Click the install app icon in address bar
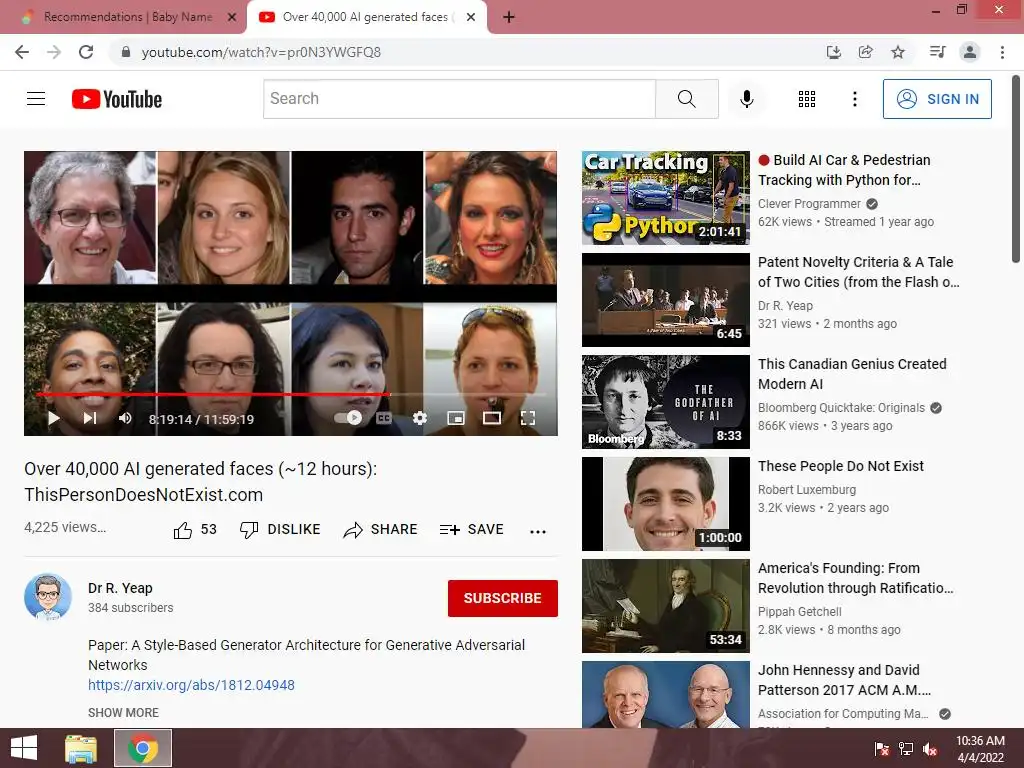The width and height of the screenshot is (1024, 768). (833, 52)
